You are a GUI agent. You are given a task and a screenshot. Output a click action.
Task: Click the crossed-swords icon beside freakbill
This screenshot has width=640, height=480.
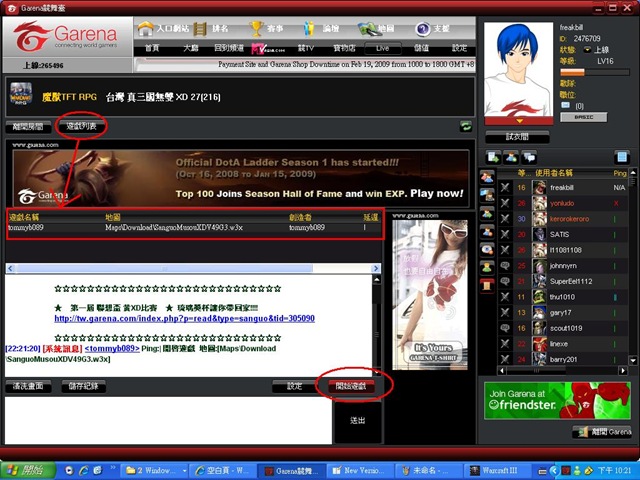coord(505,187)
